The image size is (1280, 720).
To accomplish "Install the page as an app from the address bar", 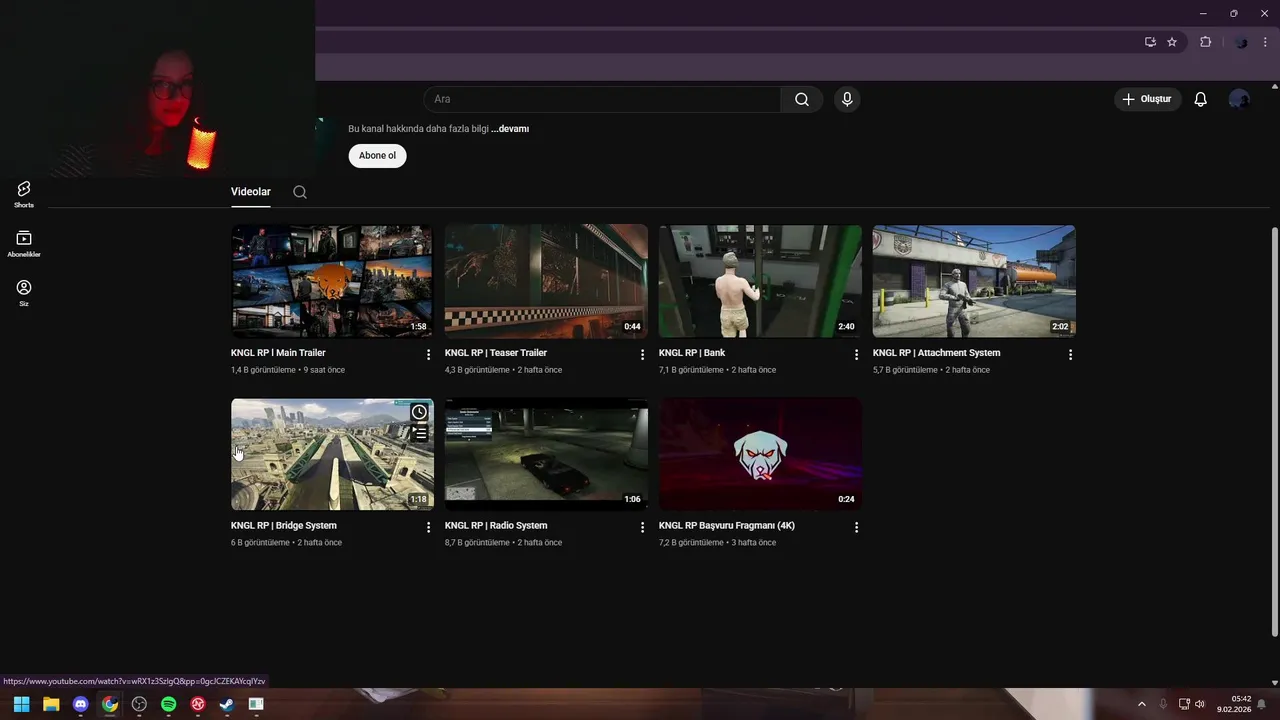I will pyautogui.click(x=1150, y=42).
